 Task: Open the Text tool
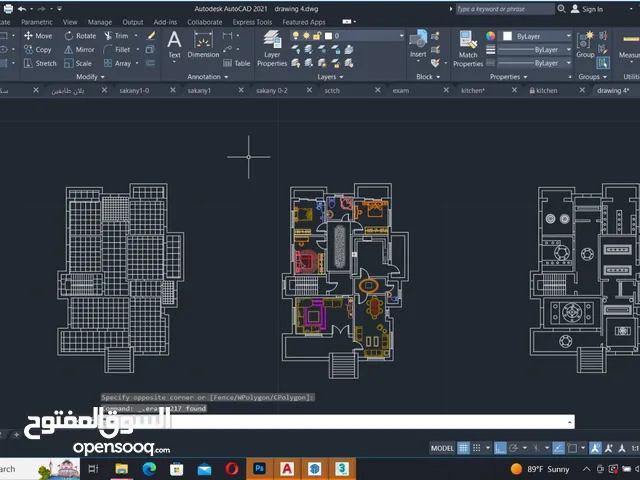174,45
